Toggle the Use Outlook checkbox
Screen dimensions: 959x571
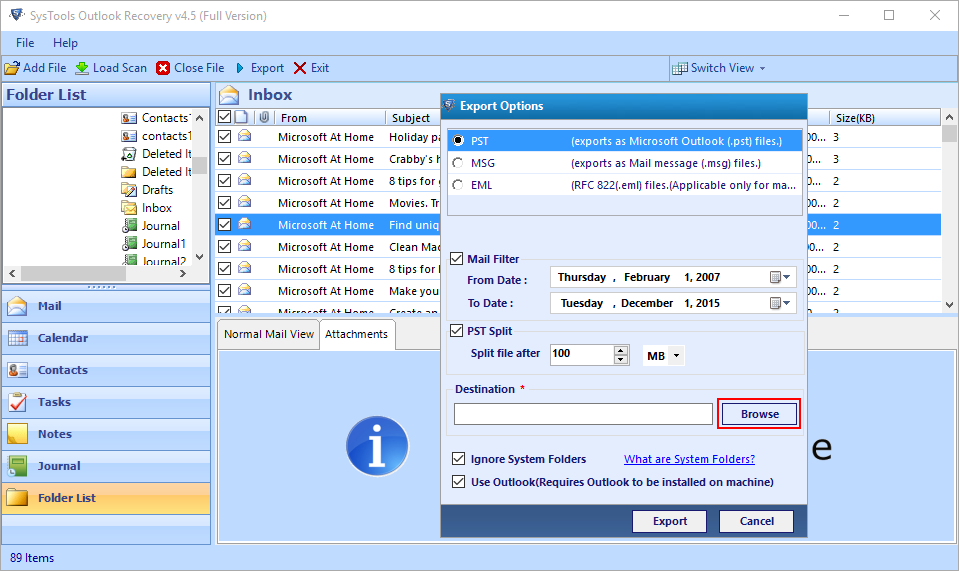(459, 482)
